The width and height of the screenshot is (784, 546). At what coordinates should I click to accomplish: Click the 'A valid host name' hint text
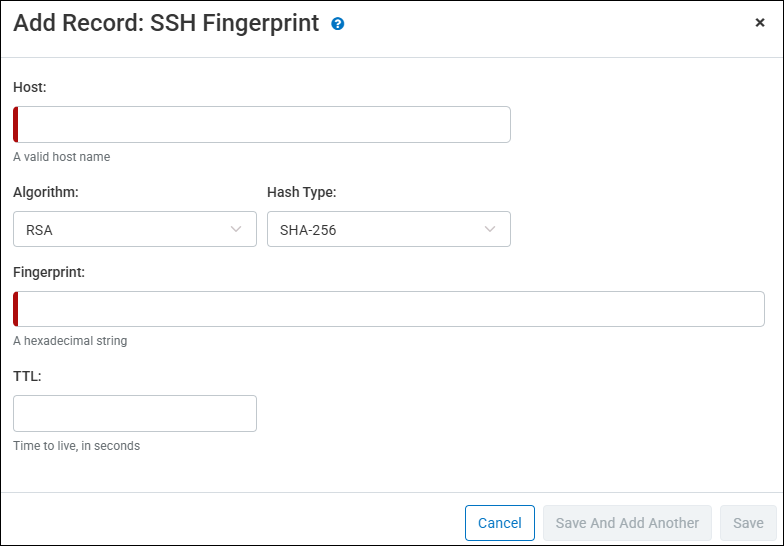click(62, 157)
